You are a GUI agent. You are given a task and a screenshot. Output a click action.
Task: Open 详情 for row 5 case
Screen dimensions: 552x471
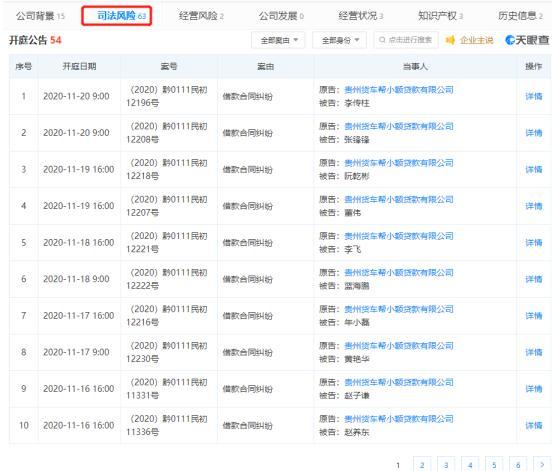pos(534,243)
